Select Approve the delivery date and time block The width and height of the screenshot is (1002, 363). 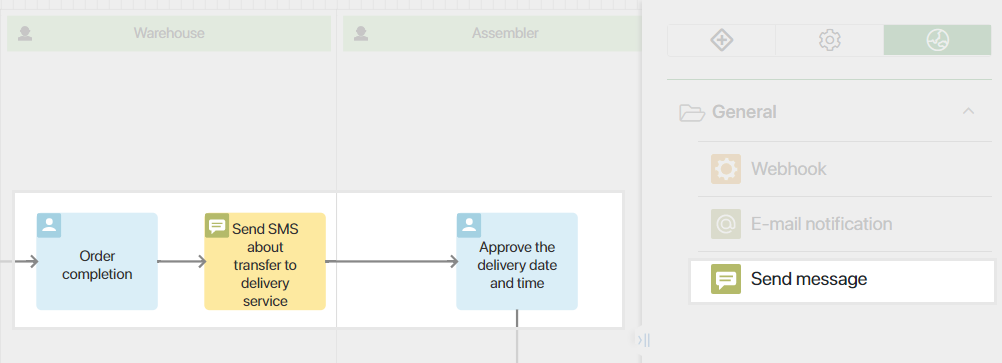click(x=517, y=261)
